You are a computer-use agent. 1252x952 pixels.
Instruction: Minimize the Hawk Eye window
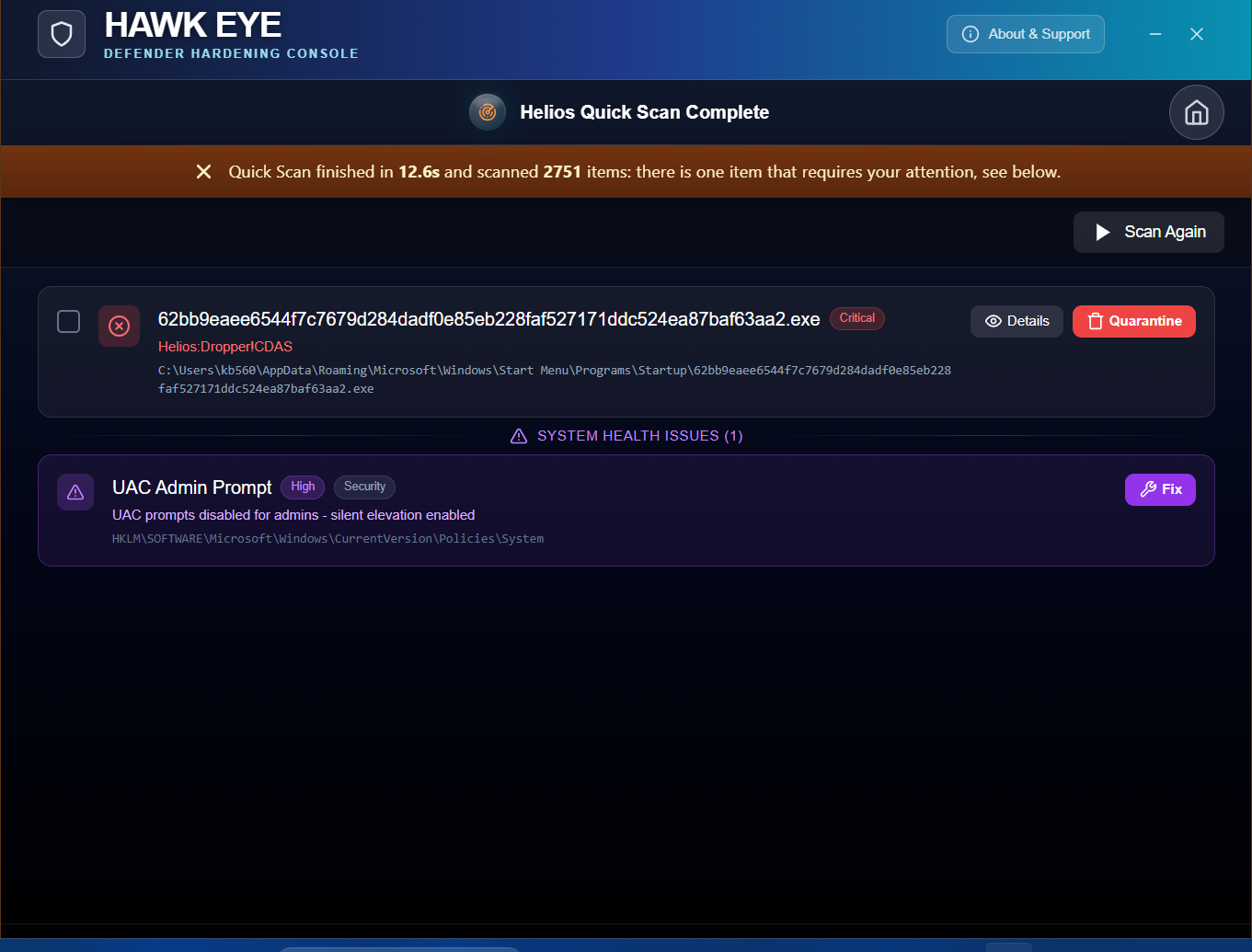tap(1155, 34)
